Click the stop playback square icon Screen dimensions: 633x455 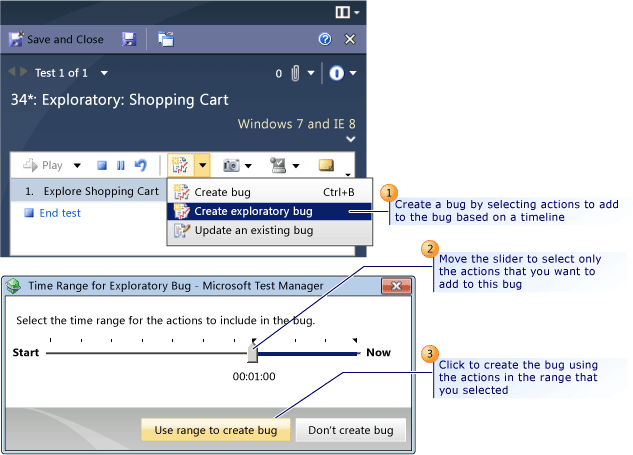click(x=102, y=165)
